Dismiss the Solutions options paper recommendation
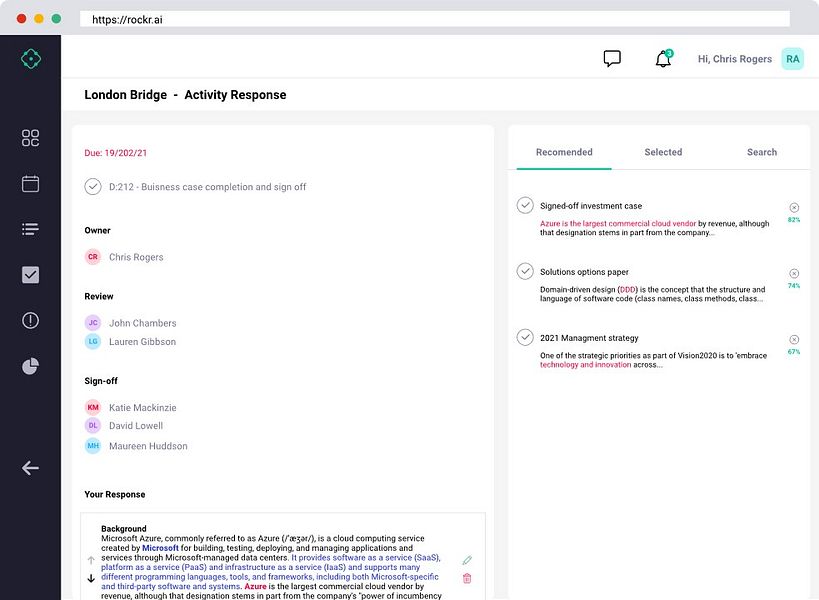 [794, 273]
